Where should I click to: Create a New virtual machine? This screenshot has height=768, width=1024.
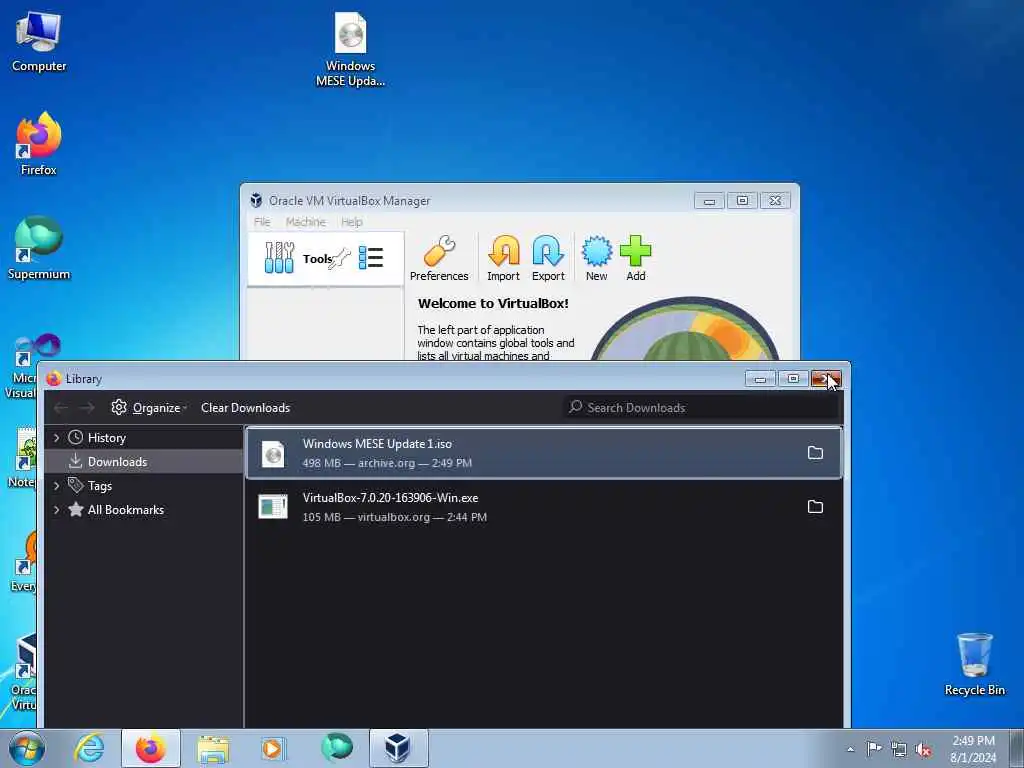596,259
